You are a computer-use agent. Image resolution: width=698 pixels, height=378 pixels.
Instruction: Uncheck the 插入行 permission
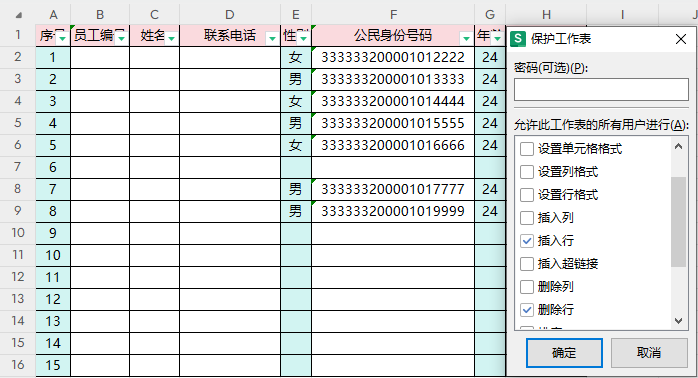527,241
